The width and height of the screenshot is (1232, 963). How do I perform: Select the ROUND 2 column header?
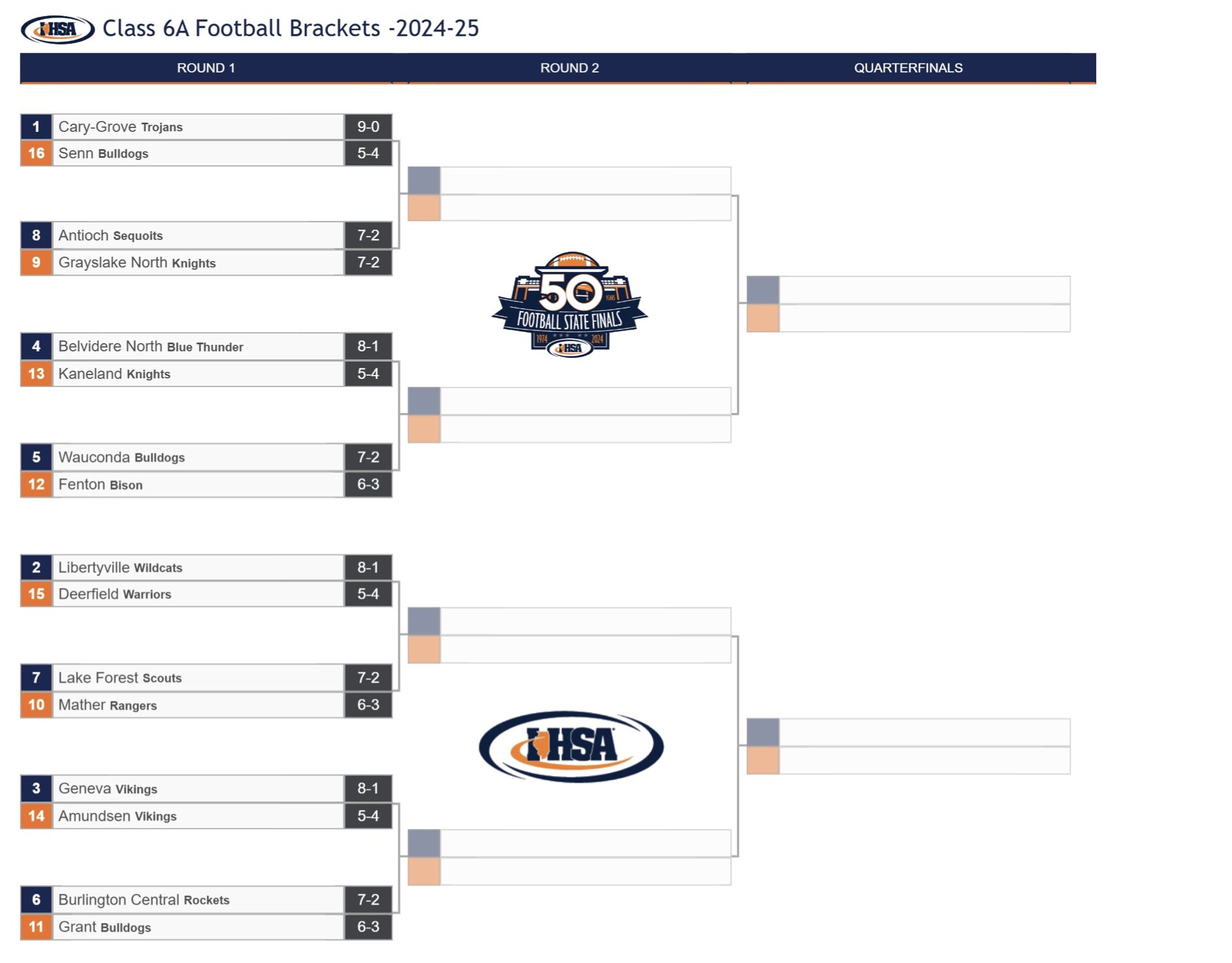570,68
